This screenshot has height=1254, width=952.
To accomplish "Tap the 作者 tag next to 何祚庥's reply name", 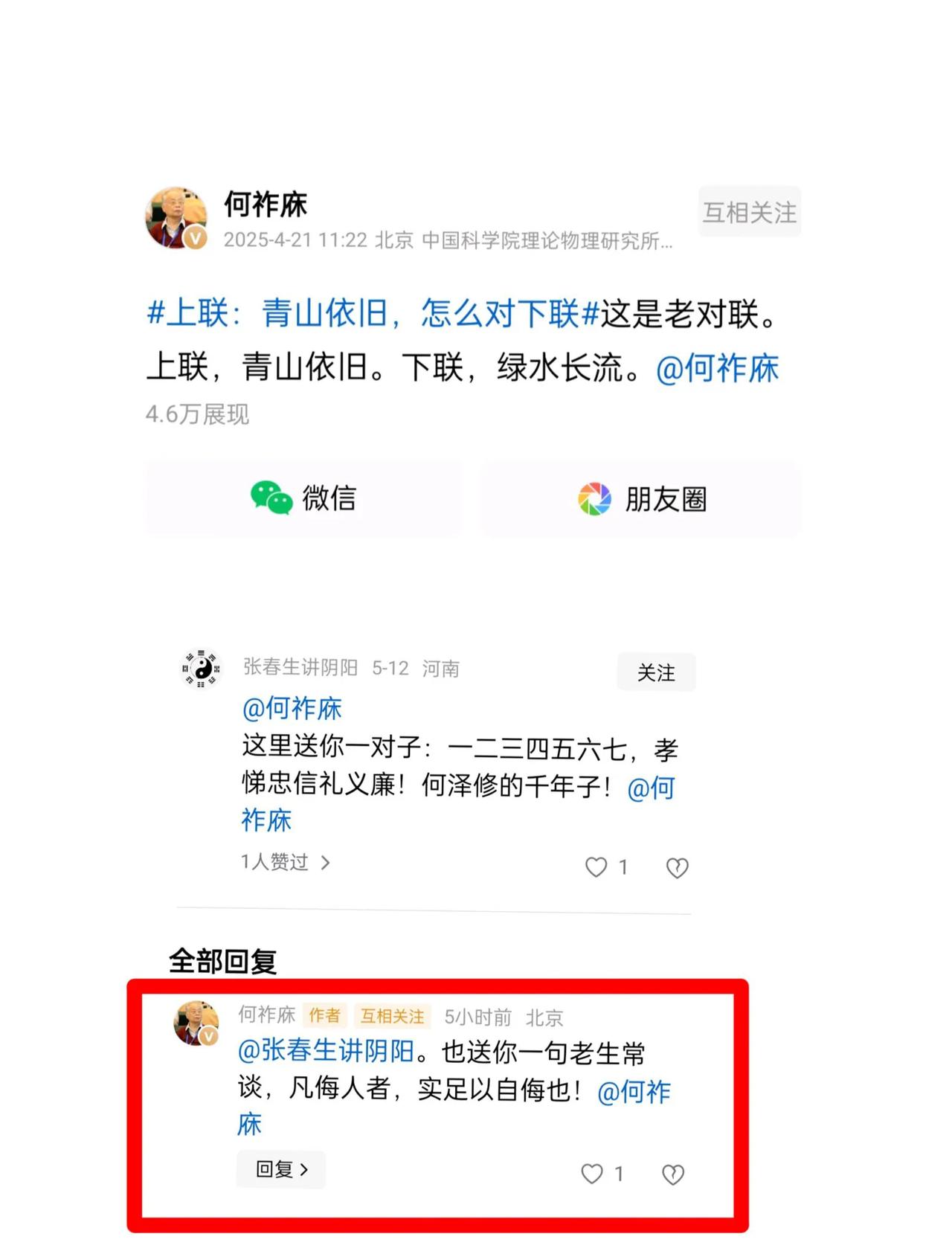I will (x=325, y=1016).
